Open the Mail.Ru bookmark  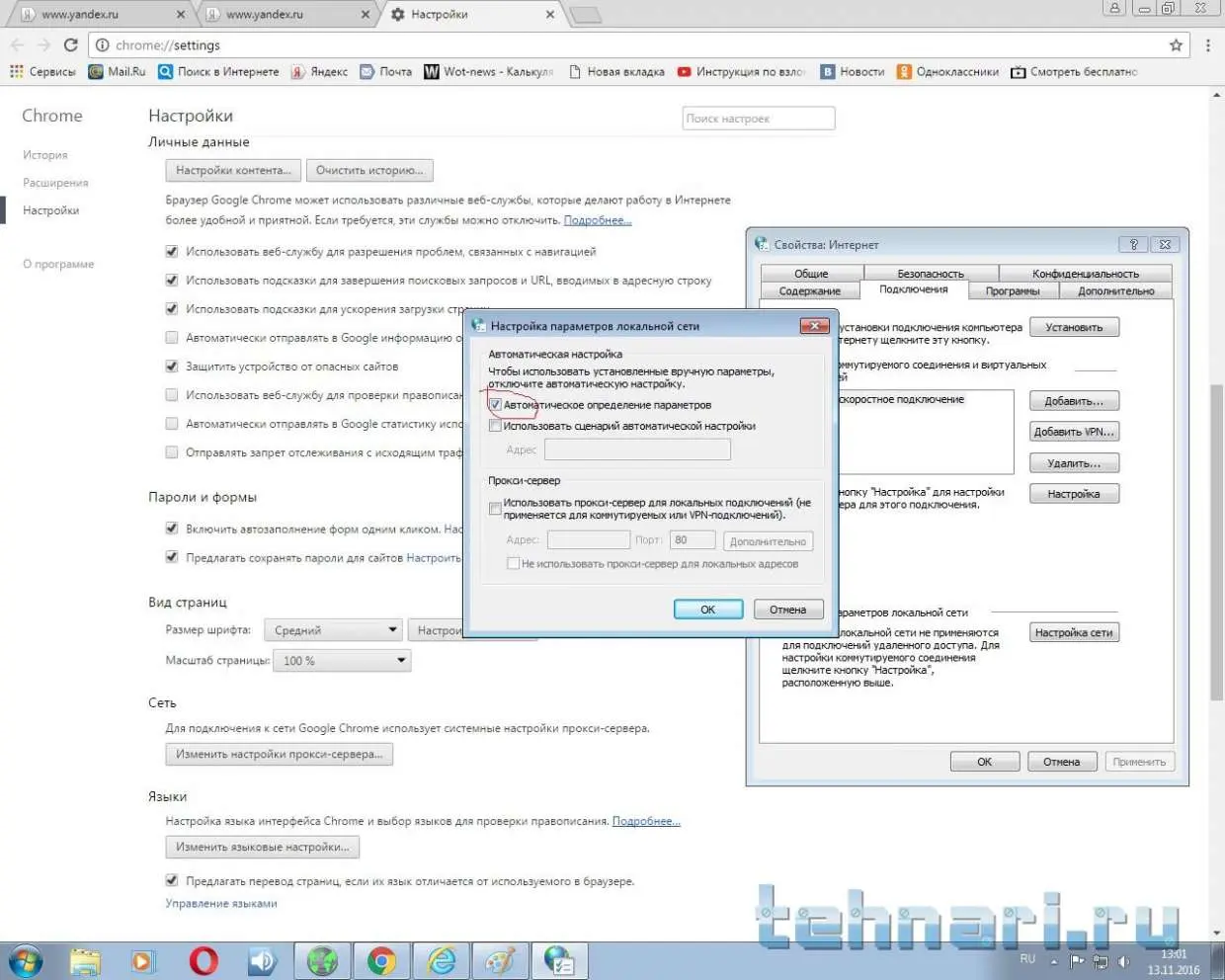pos(117,71)
